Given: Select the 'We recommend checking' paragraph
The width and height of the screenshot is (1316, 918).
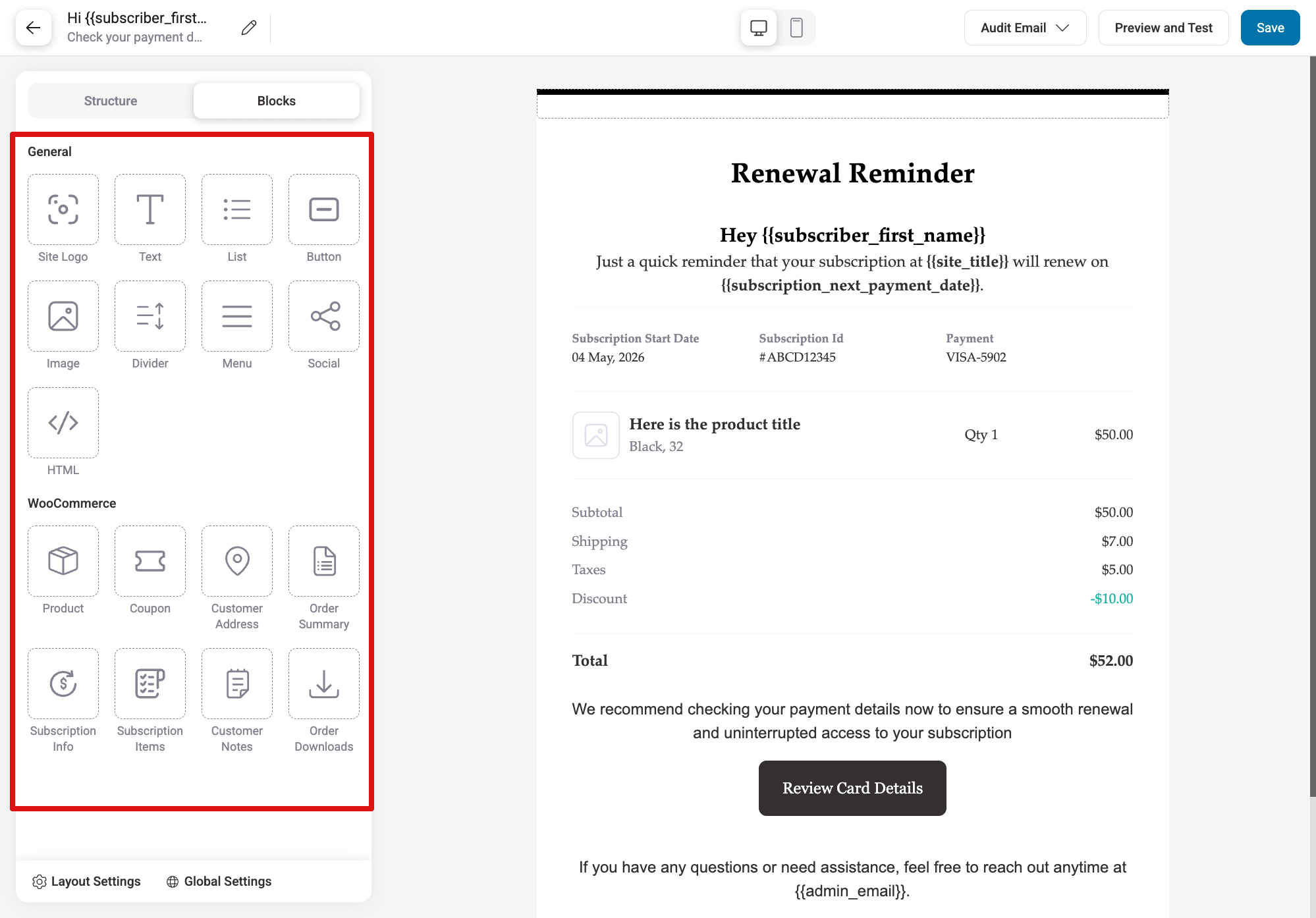Looking at the screenshot, I should [x=852, y=721].
